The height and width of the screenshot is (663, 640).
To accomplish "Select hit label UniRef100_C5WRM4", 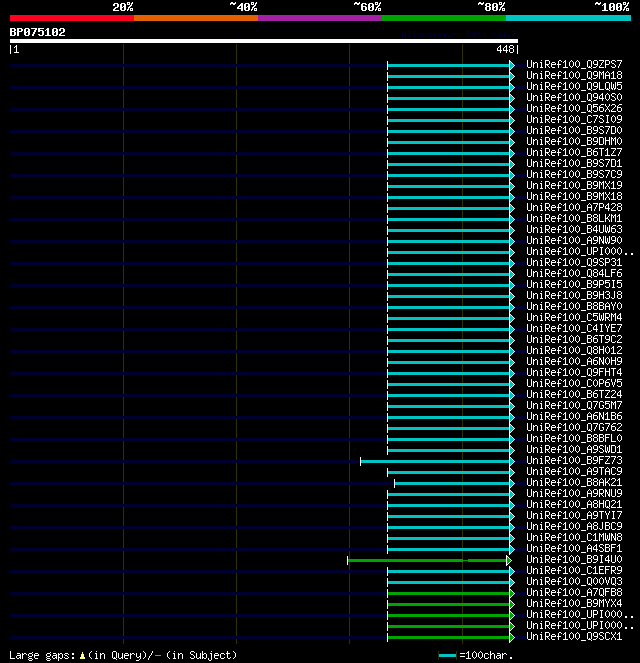I will click(x=574, y=317).
